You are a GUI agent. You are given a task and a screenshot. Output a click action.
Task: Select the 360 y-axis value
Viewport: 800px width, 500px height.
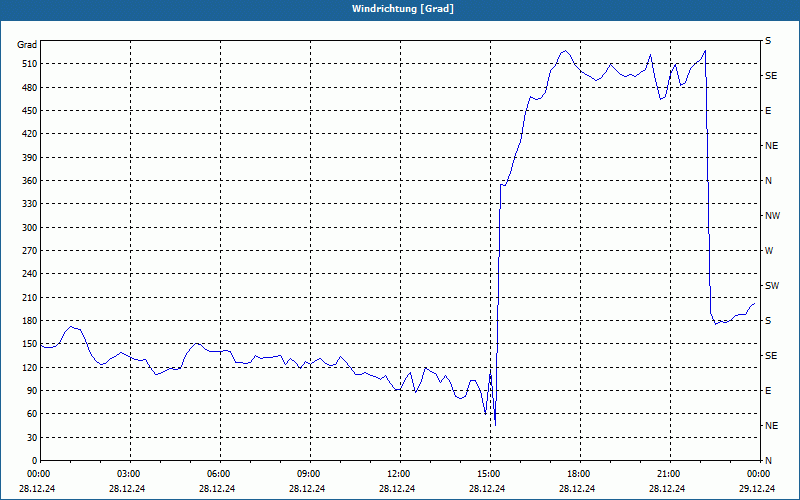pyautogui.click(x=29, y=181)
